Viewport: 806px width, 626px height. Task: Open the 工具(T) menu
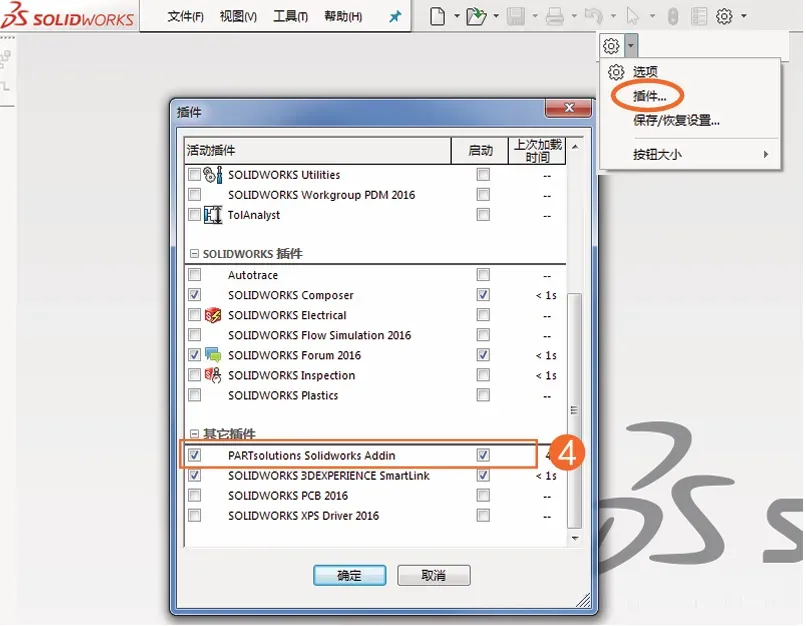[x=290, y=16]
